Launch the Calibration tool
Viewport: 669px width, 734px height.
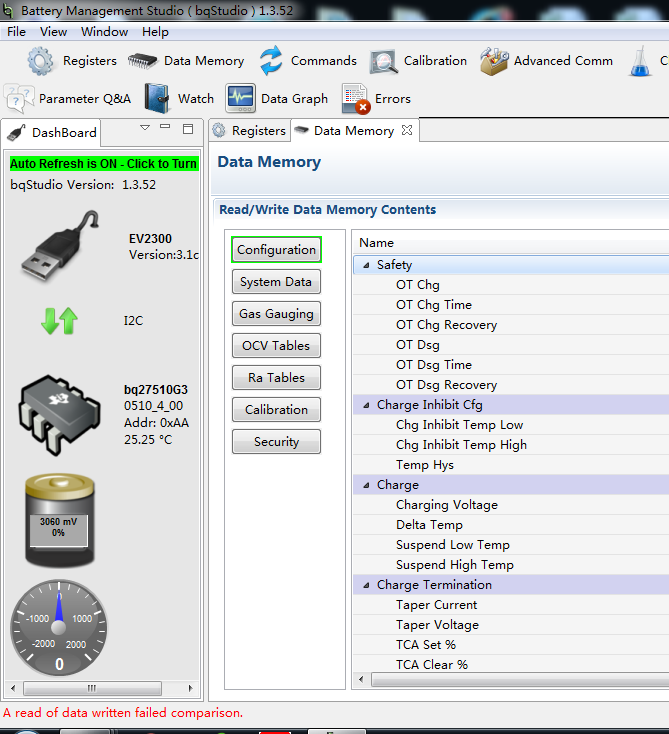pos(384,61)
